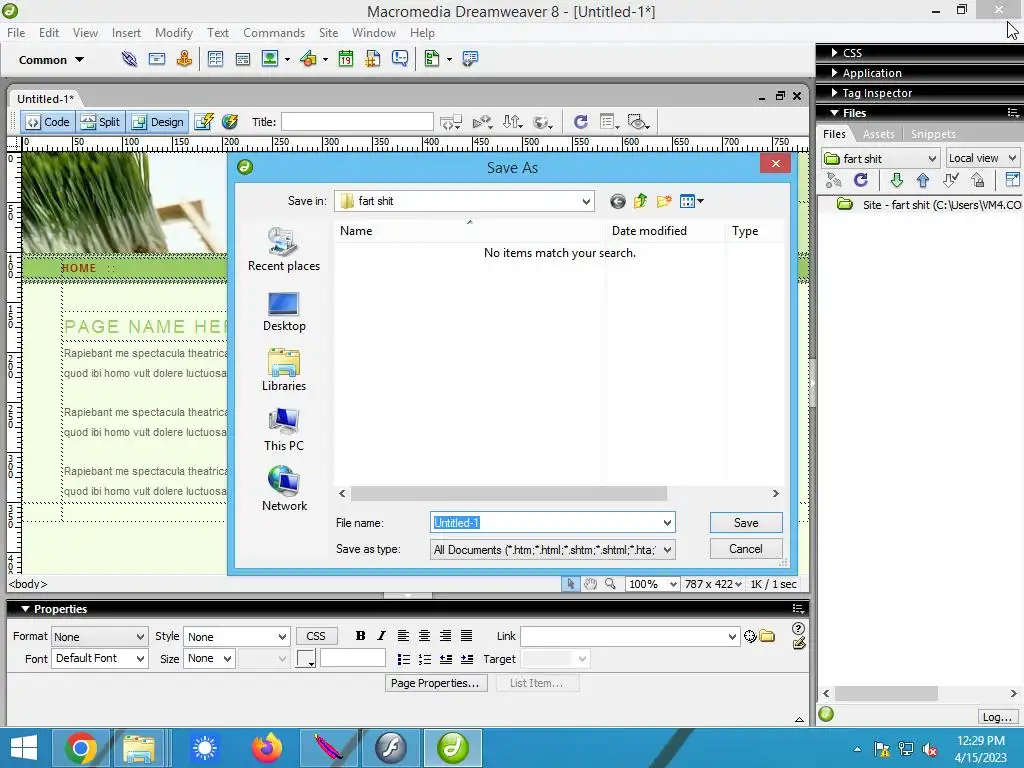This screenshot has height=768, width=1024.
Task: Switch to Split view
Action: (x=101, y=122)
